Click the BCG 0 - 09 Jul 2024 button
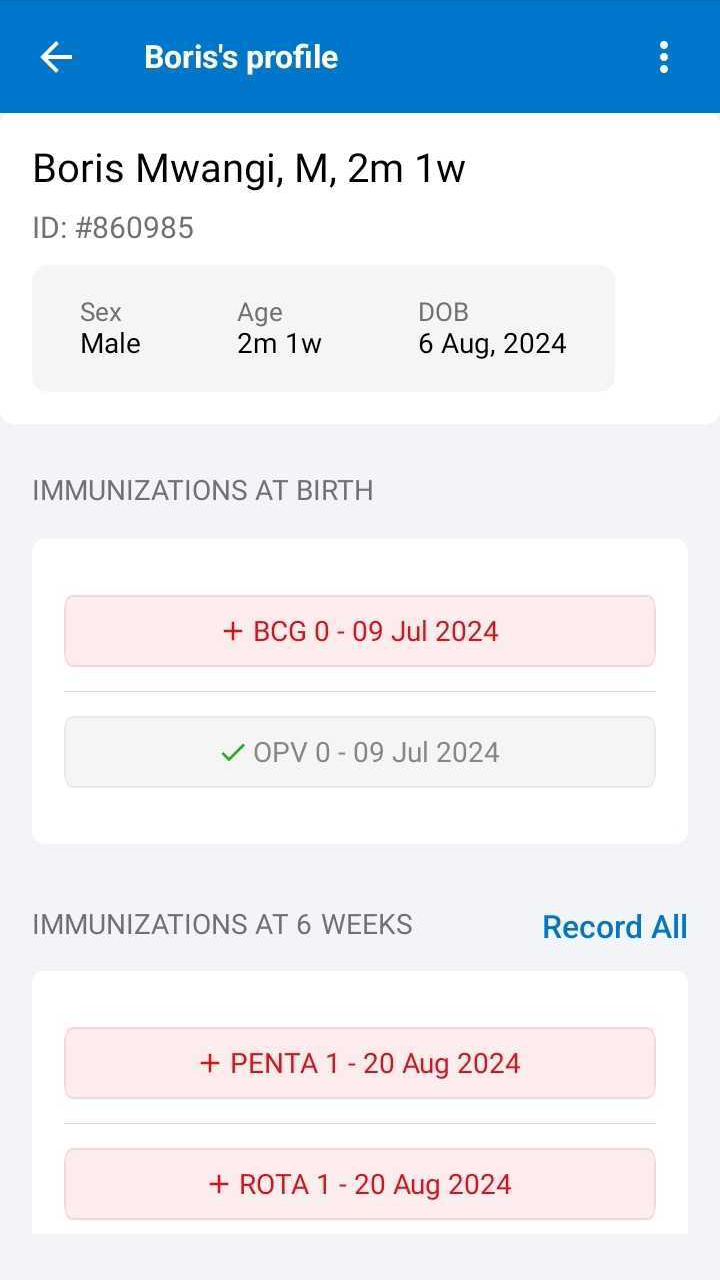The image size is (720, 1280). [360, 631]
